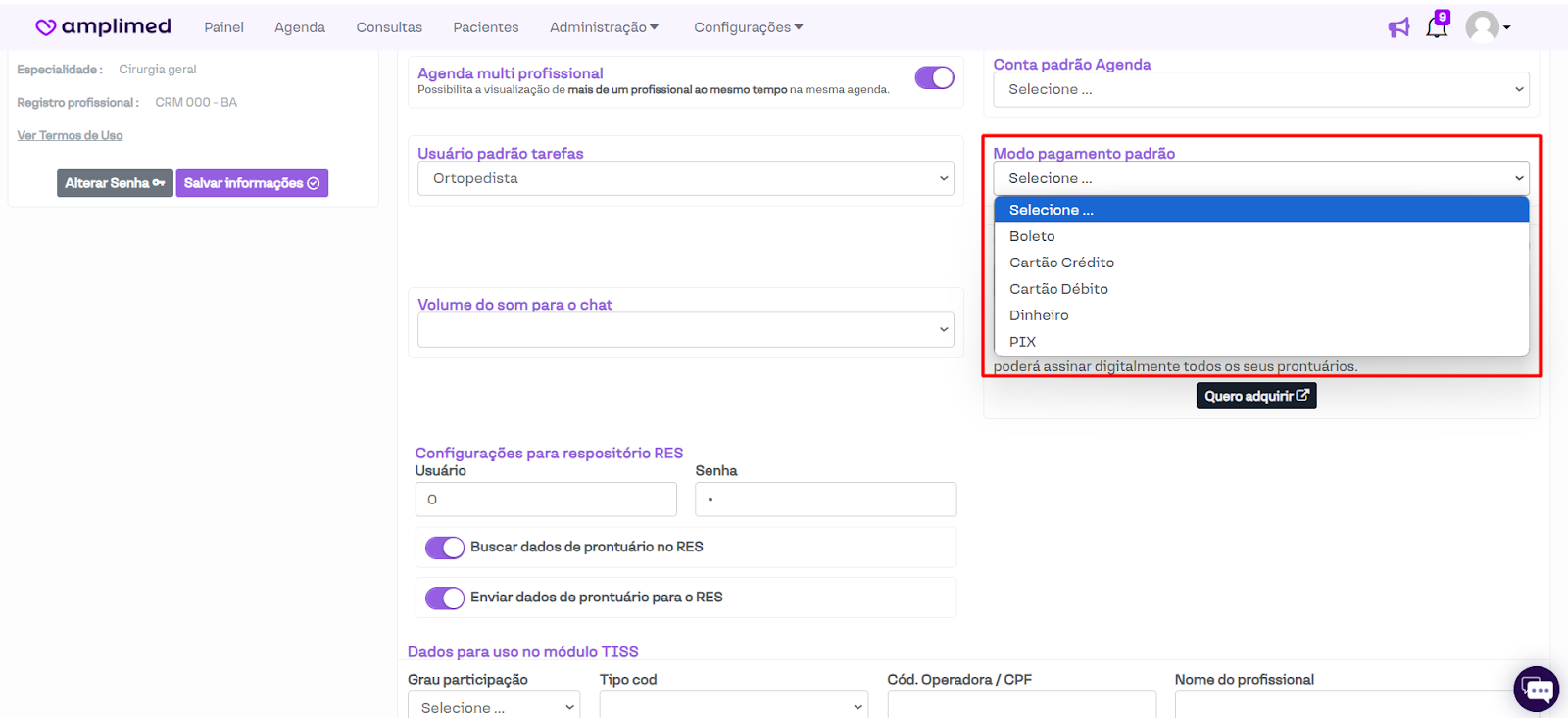Toggle Enviar dados de prontuário para o RES
The width and height of the screenshot is (1568, 718).
[445, 598]
